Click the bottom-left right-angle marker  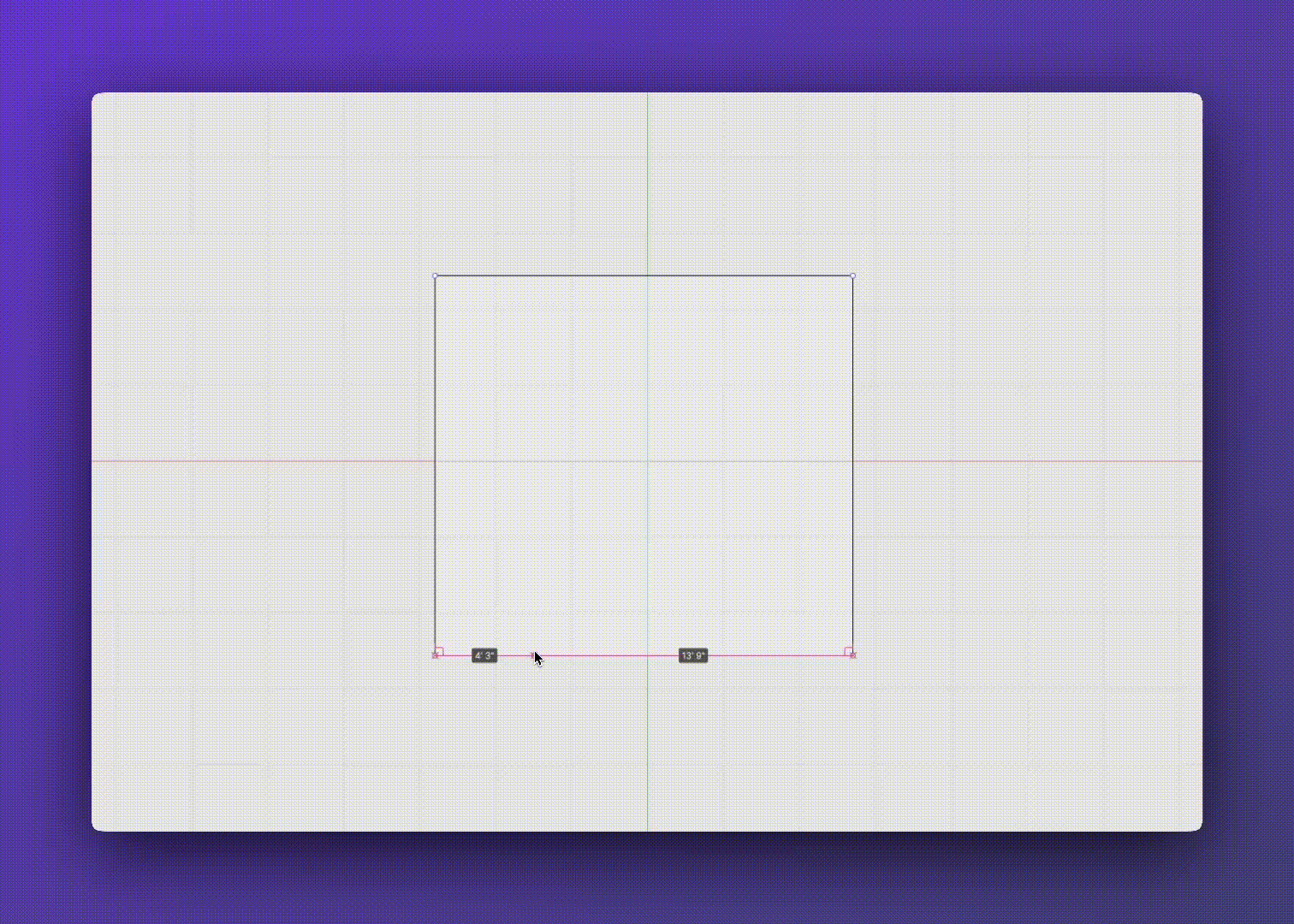click(440, 651)
